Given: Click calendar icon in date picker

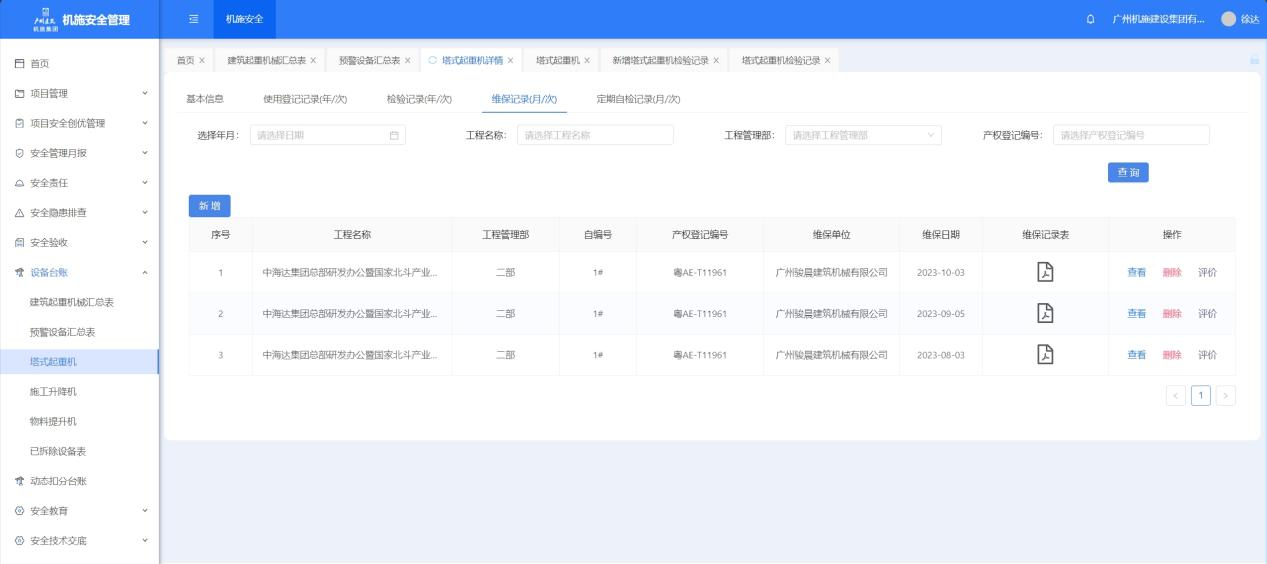Looking at the screenshot, I should click(393, 135).
